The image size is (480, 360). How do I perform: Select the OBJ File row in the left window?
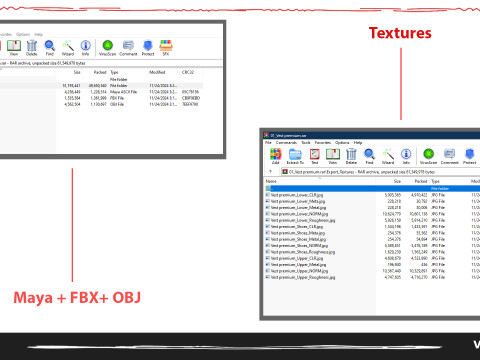101,104
